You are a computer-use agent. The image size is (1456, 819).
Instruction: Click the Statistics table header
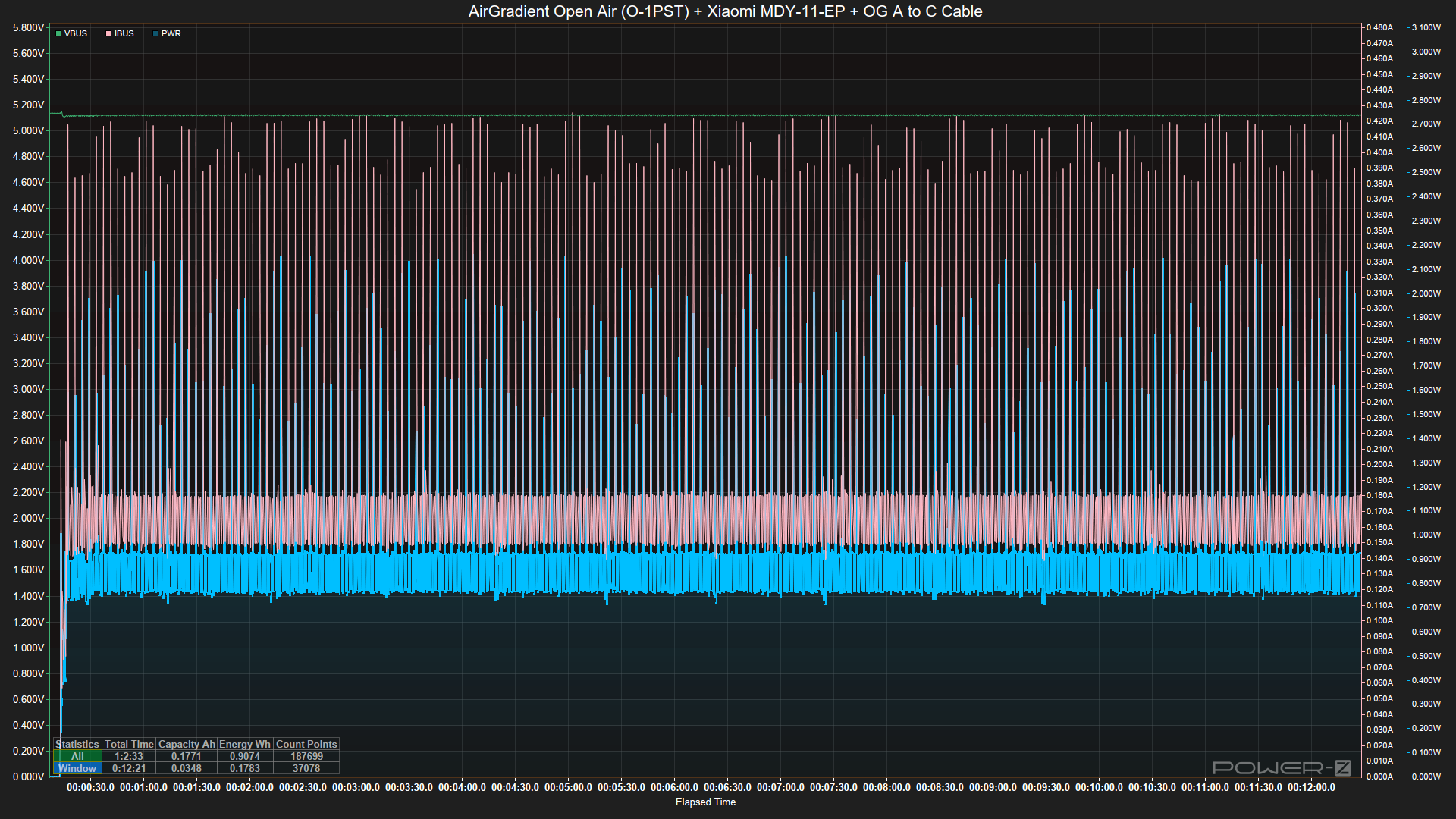[x=77, y=744]
